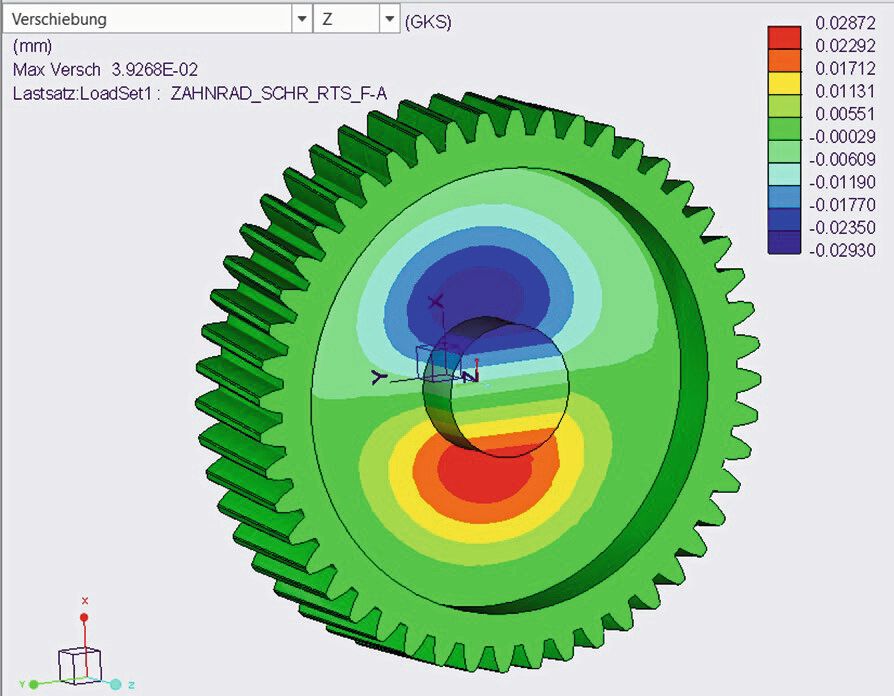
Task: Open the Verschiebung result quantity dropdown
Action: click(x=150, y=19)
